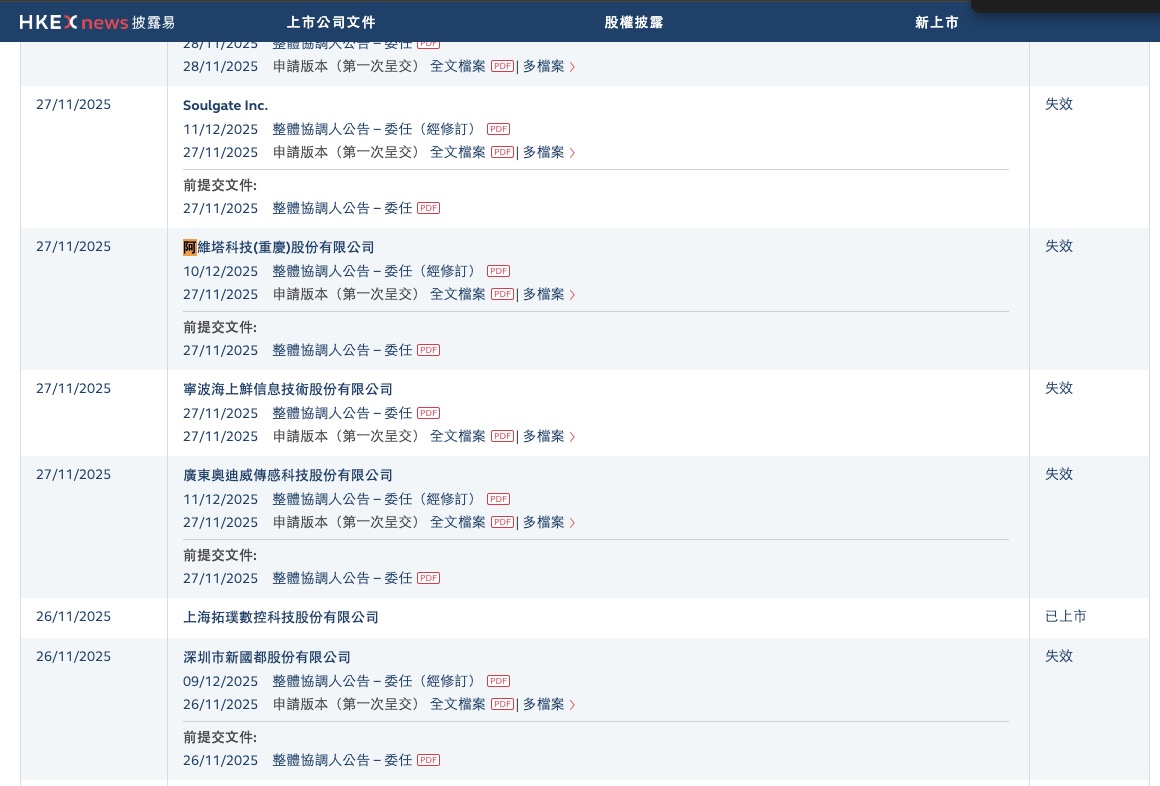Open the 新上市 menu
This screenshot has width=1160, height=786.
tap(936, 22)
